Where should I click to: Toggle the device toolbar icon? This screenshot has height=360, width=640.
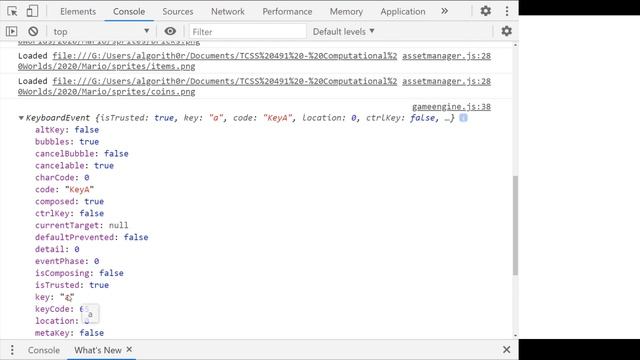[x=32, y=11]
